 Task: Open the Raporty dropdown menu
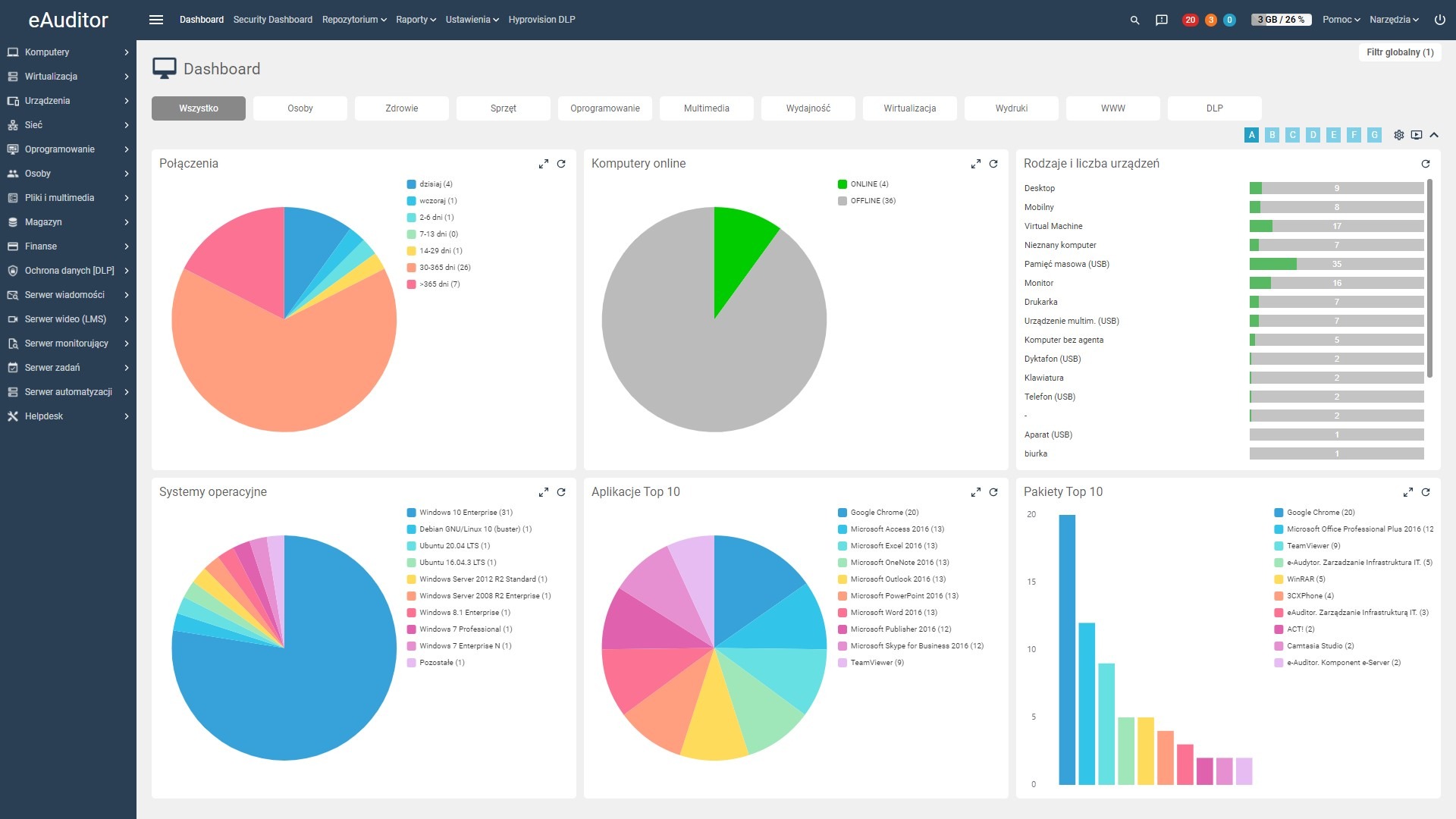coord(416,20)
